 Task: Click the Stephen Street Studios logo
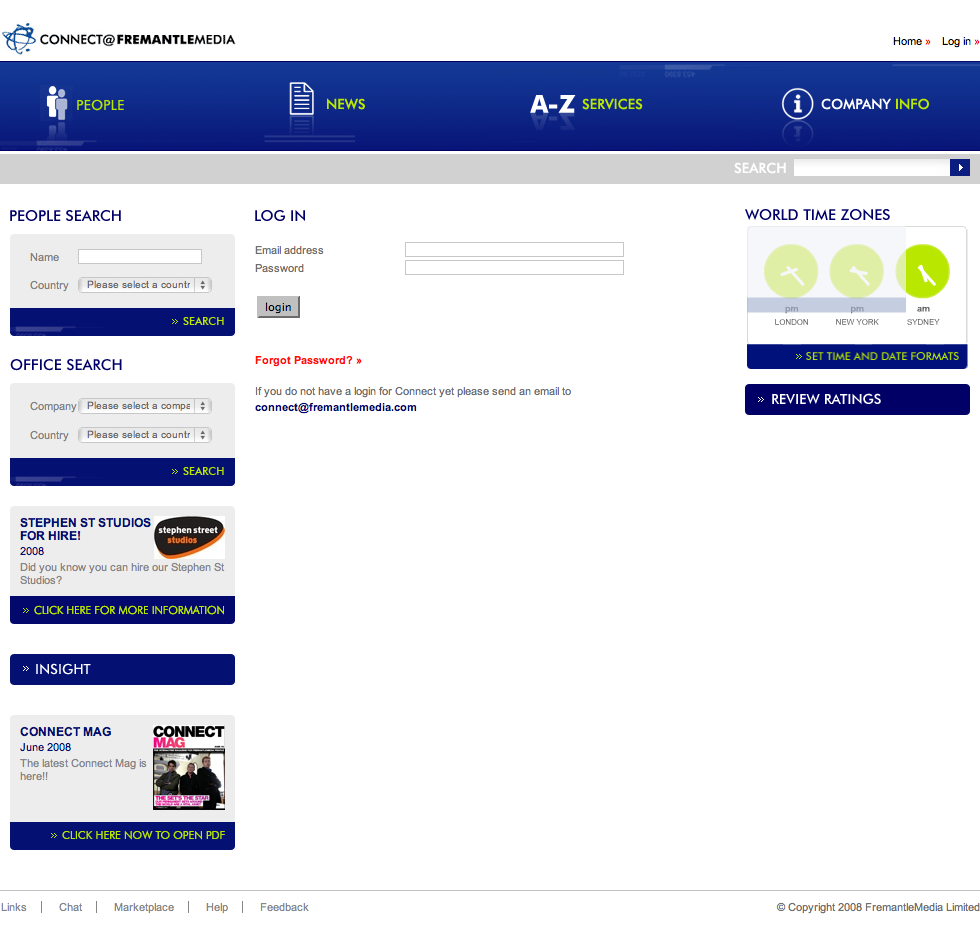pyautogui.click(x=189, y=537)
